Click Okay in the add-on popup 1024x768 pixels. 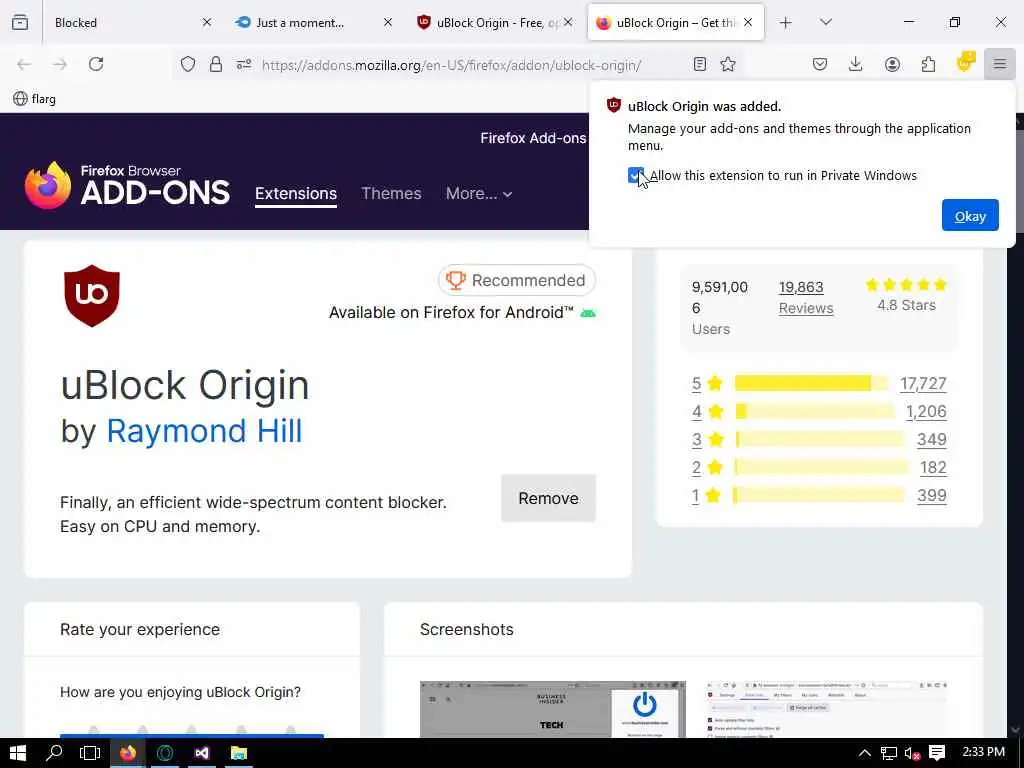click(x=970, y=216)
